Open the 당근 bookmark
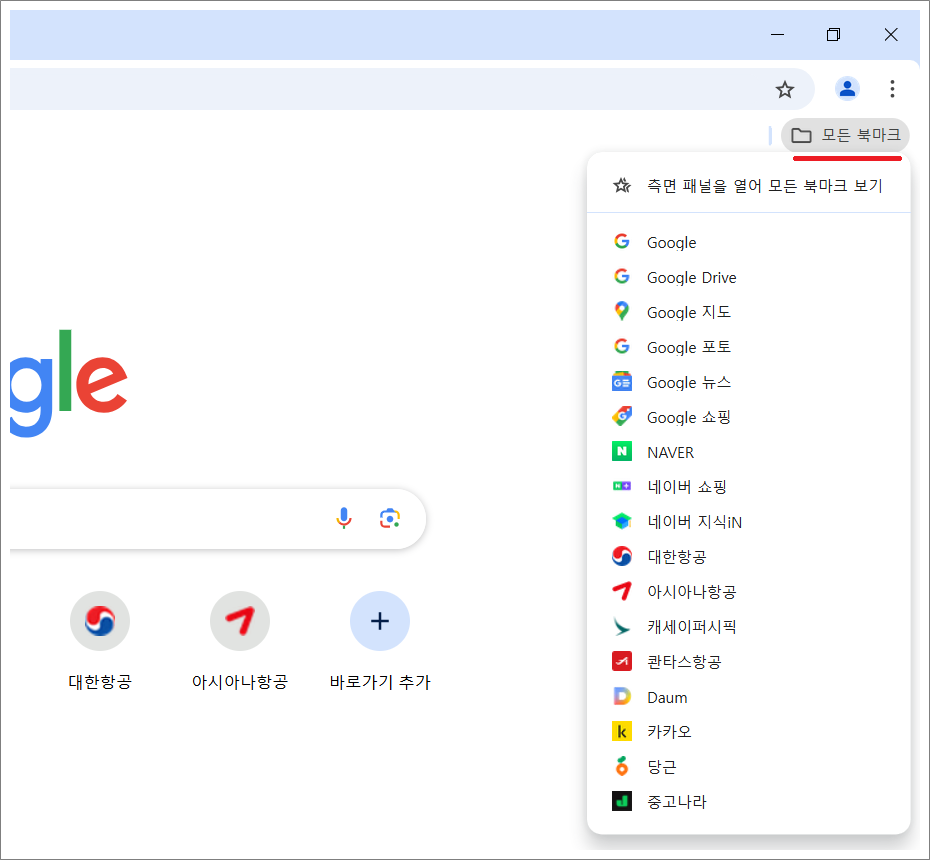Viewport: 930px width, 860px height. coord(749,767)
